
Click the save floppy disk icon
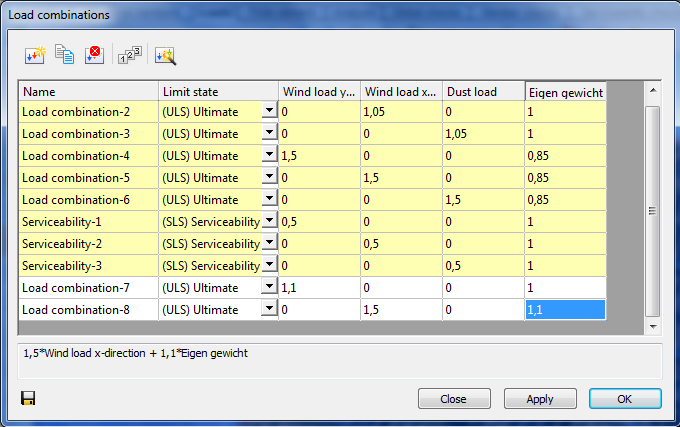tap(28, 398)
